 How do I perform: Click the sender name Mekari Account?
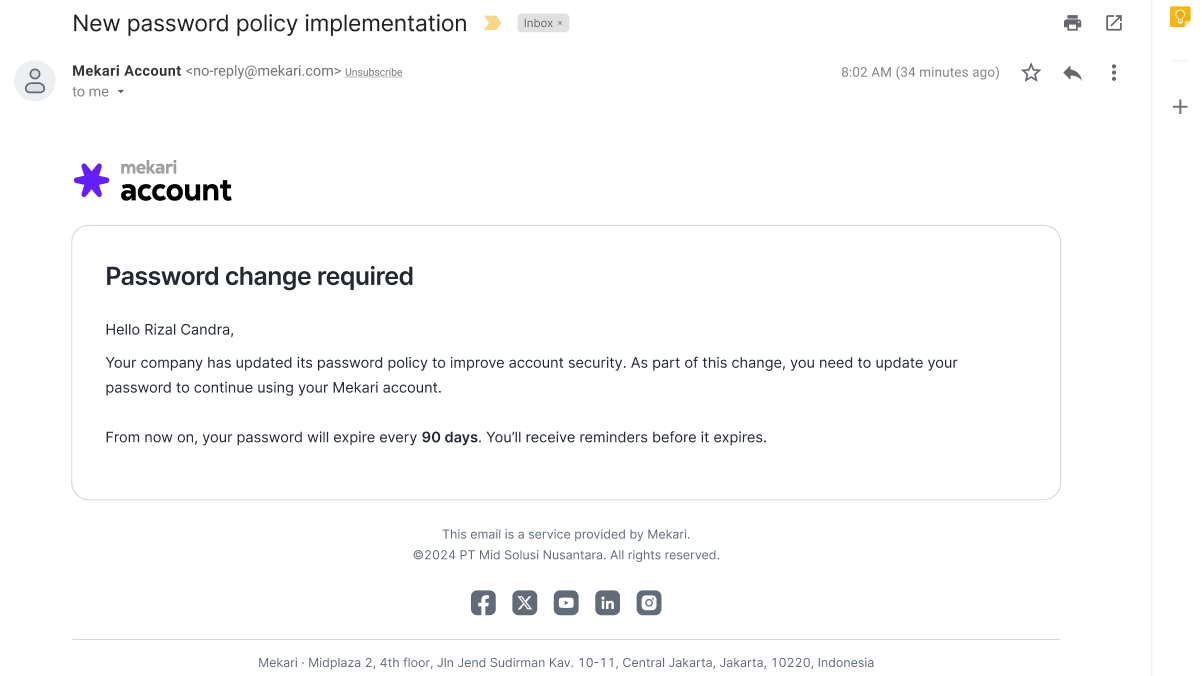pyautogui.click(x=127, y=71)
